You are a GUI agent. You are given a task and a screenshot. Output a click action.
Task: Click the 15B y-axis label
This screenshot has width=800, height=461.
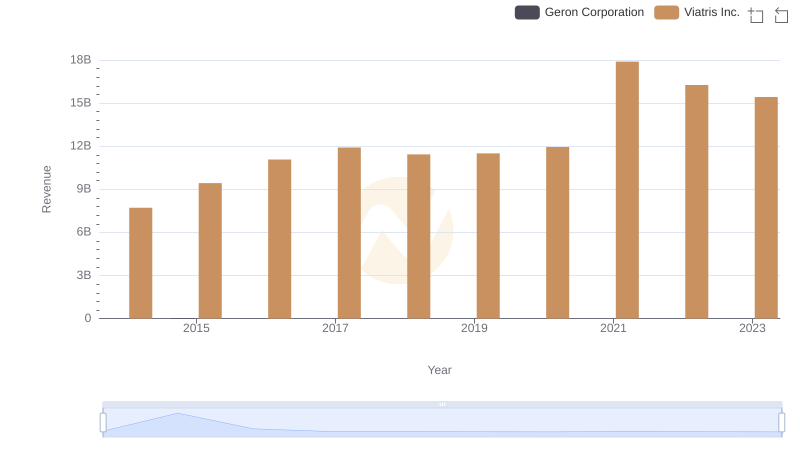(81, 103)
